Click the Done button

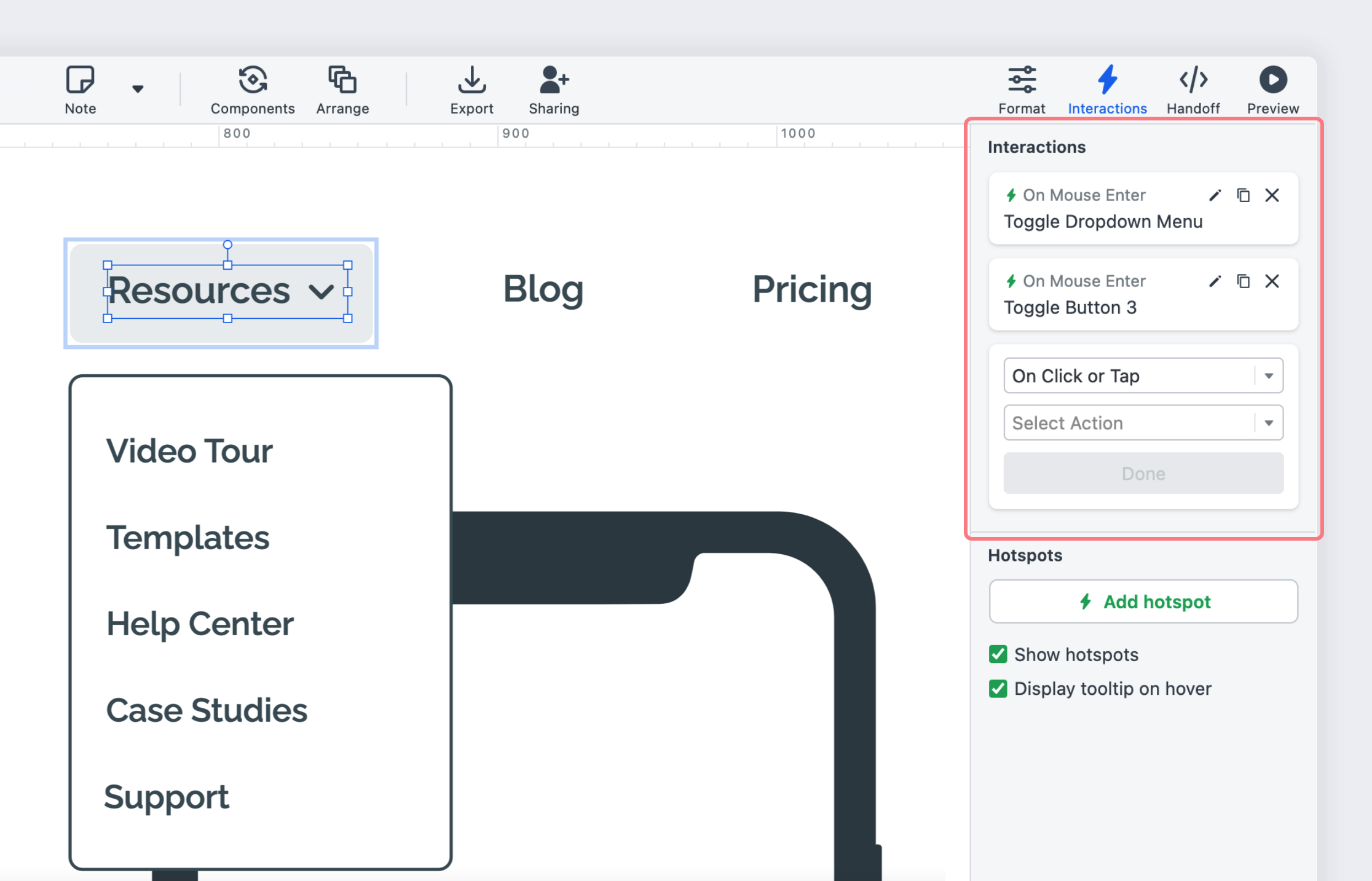point(1143,473)
